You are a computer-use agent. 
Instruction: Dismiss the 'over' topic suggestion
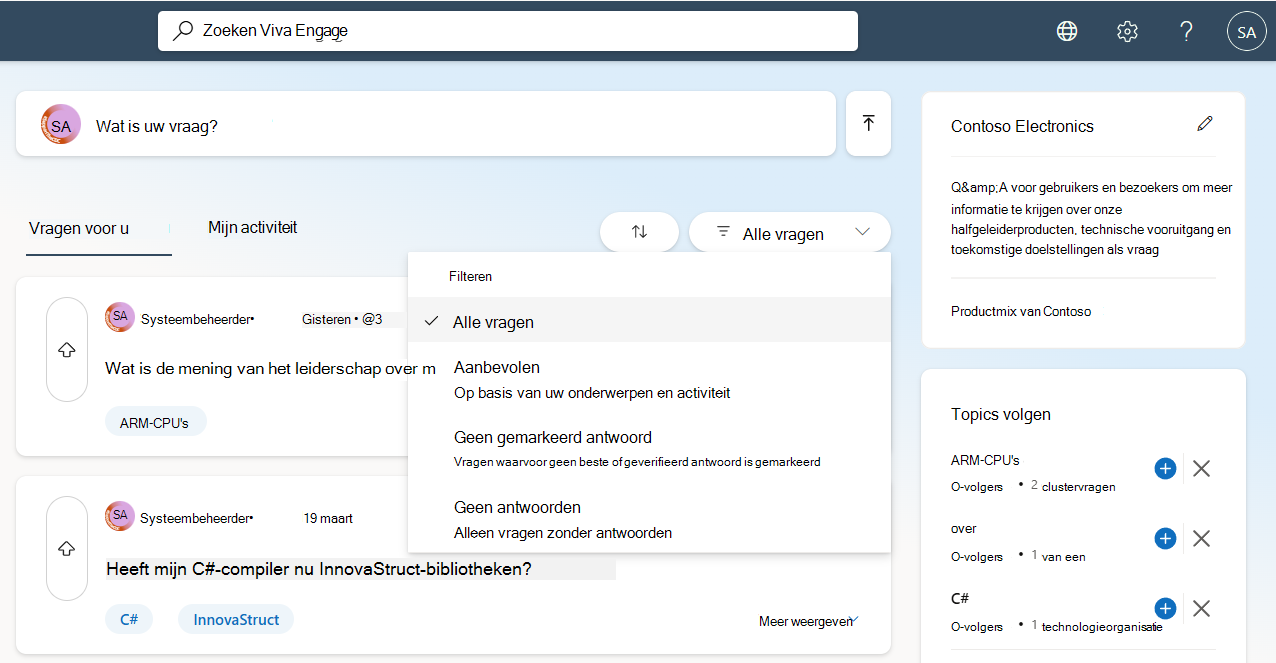[1201, 538]
